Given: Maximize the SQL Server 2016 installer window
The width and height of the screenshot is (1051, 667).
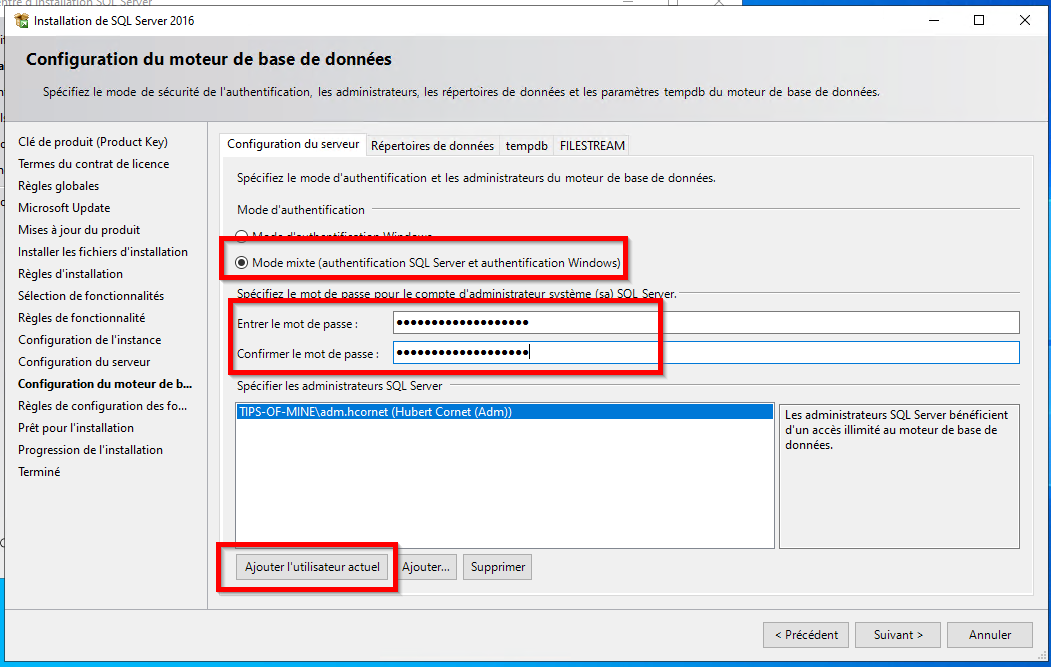Looking at the screenshot, I should coord(979,21).
